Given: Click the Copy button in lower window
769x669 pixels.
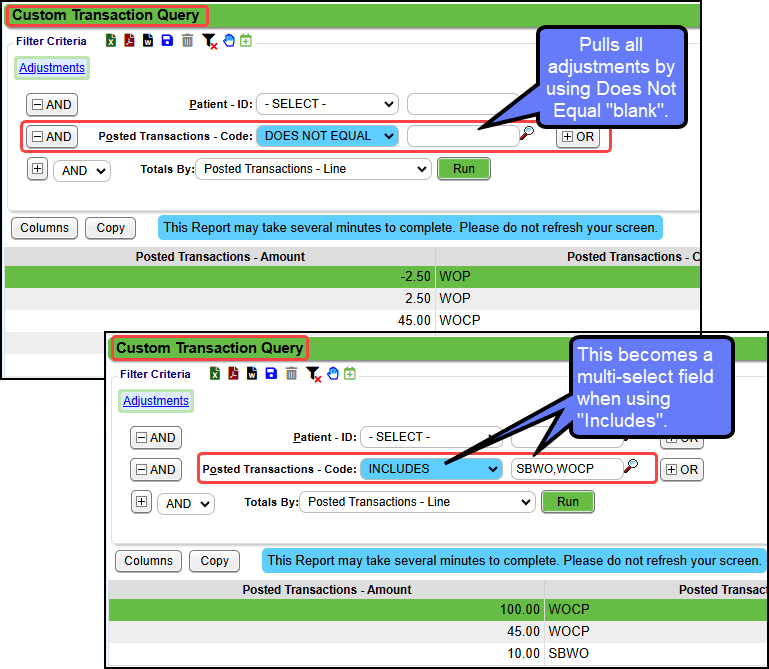Looking at the screenshot, I should click(214, 561).
